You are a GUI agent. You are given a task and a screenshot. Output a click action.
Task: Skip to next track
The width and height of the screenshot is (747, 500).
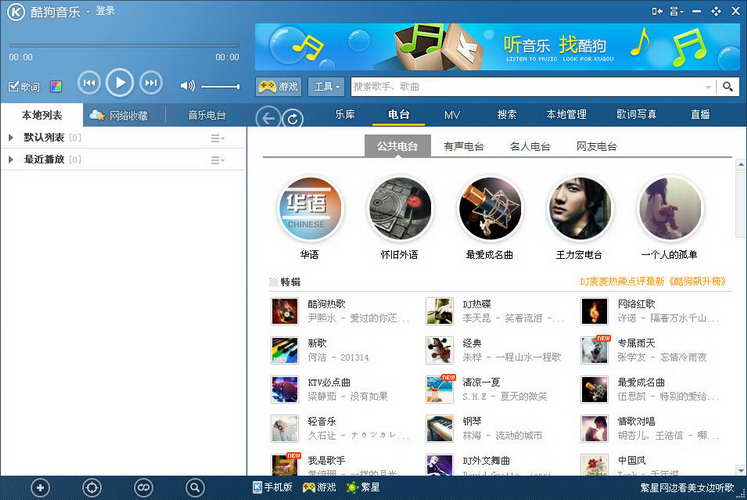[151, 83]
